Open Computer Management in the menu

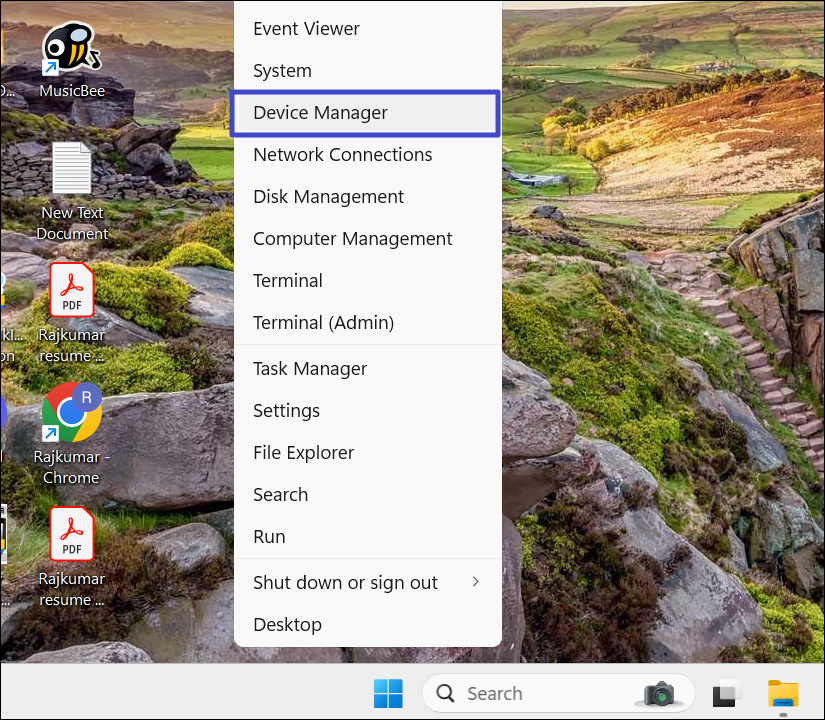coord(352,239)
